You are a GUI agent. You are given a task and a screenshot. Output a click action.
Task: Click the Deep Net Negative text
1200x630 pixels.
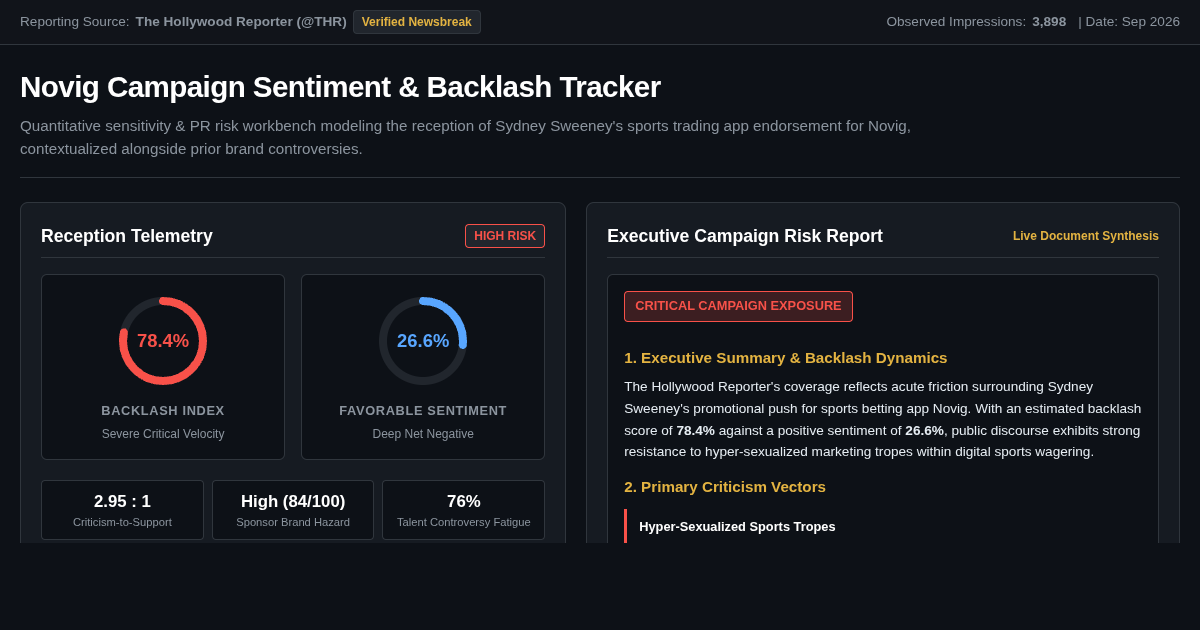(423, 434)
